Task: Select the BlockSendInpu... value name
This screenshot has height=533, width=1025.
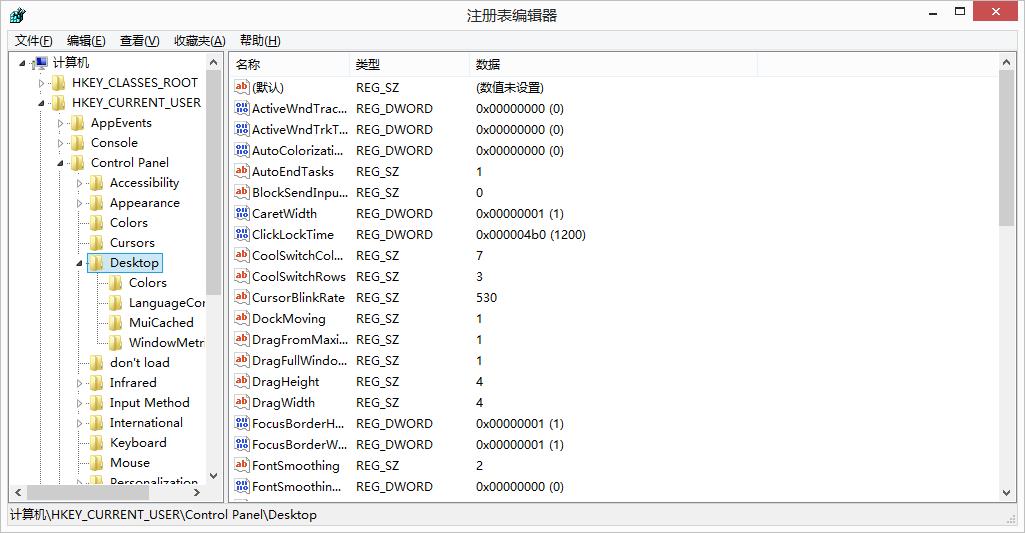Action: (300, 192)
